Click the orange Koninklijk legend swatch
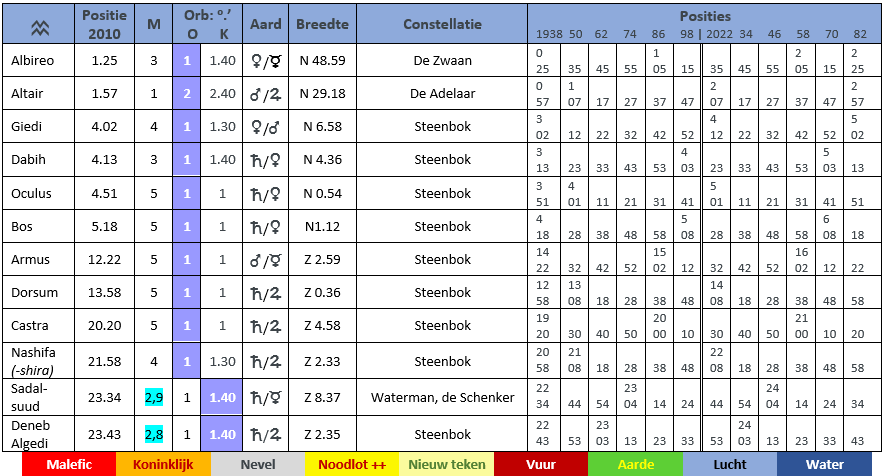The width and height of the screenshot is (885, 476). (x=163, y=464)
